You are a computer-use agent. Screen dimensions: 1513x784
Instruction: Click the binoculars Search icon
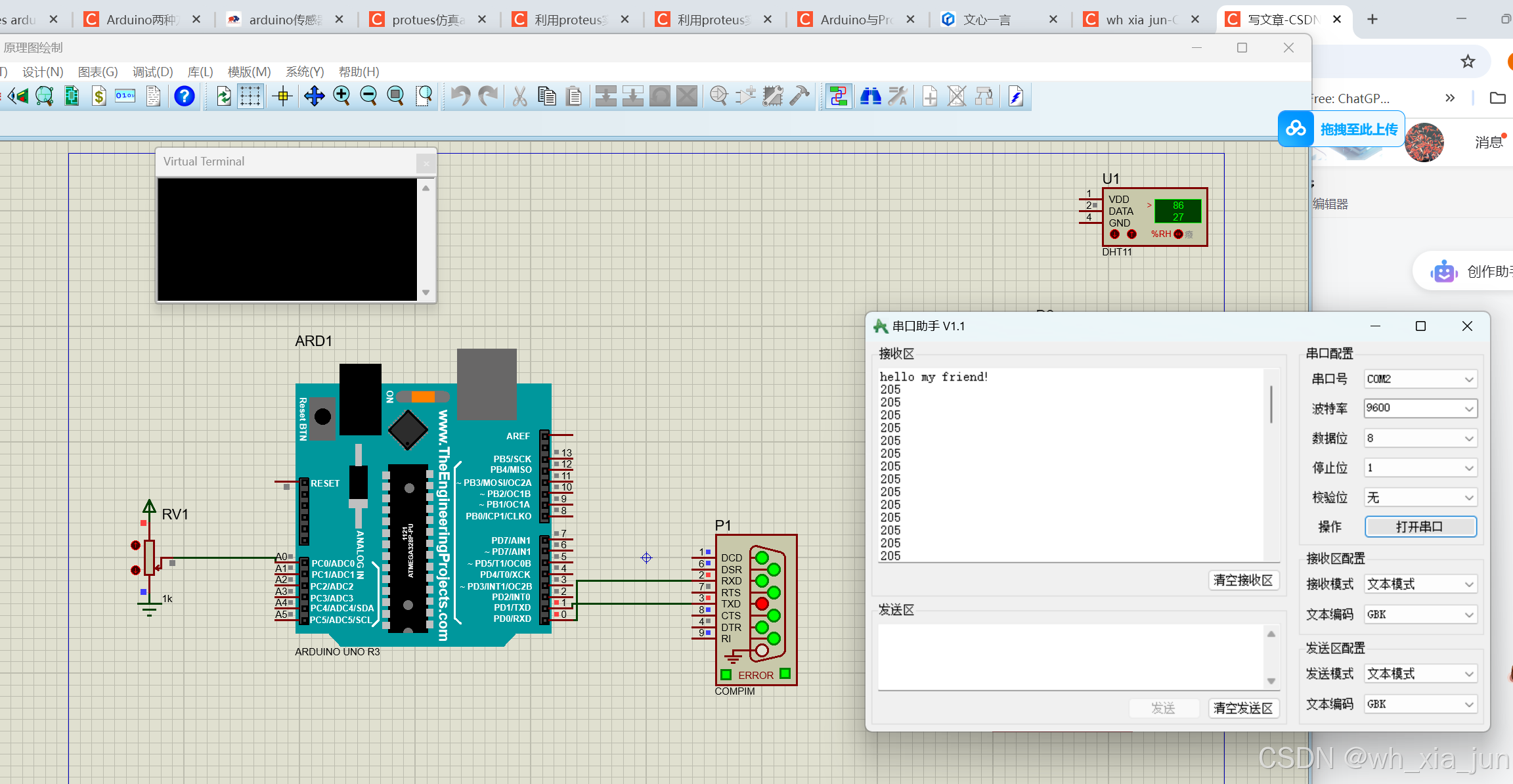point(871,97)
